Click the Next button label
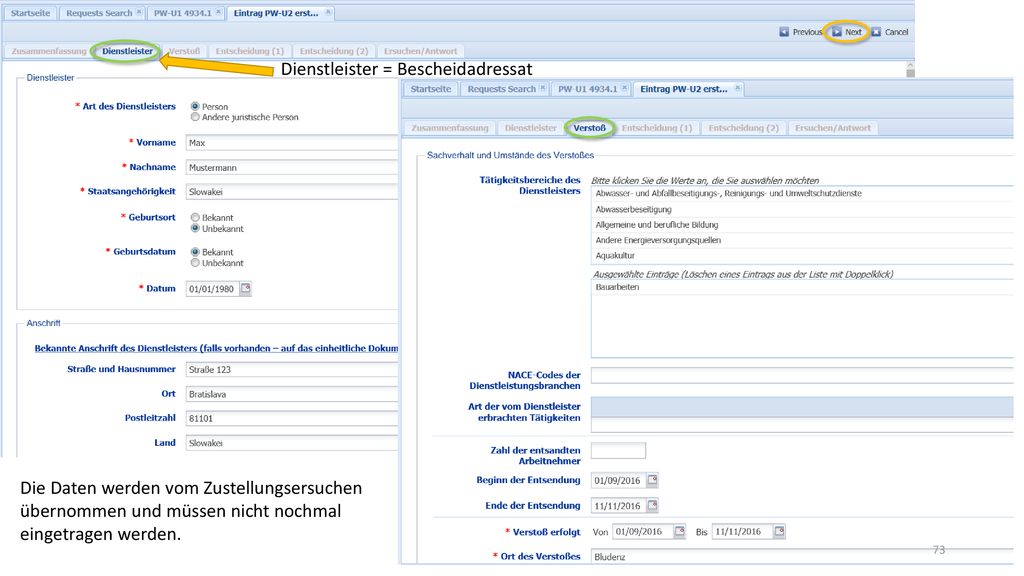 854,32
